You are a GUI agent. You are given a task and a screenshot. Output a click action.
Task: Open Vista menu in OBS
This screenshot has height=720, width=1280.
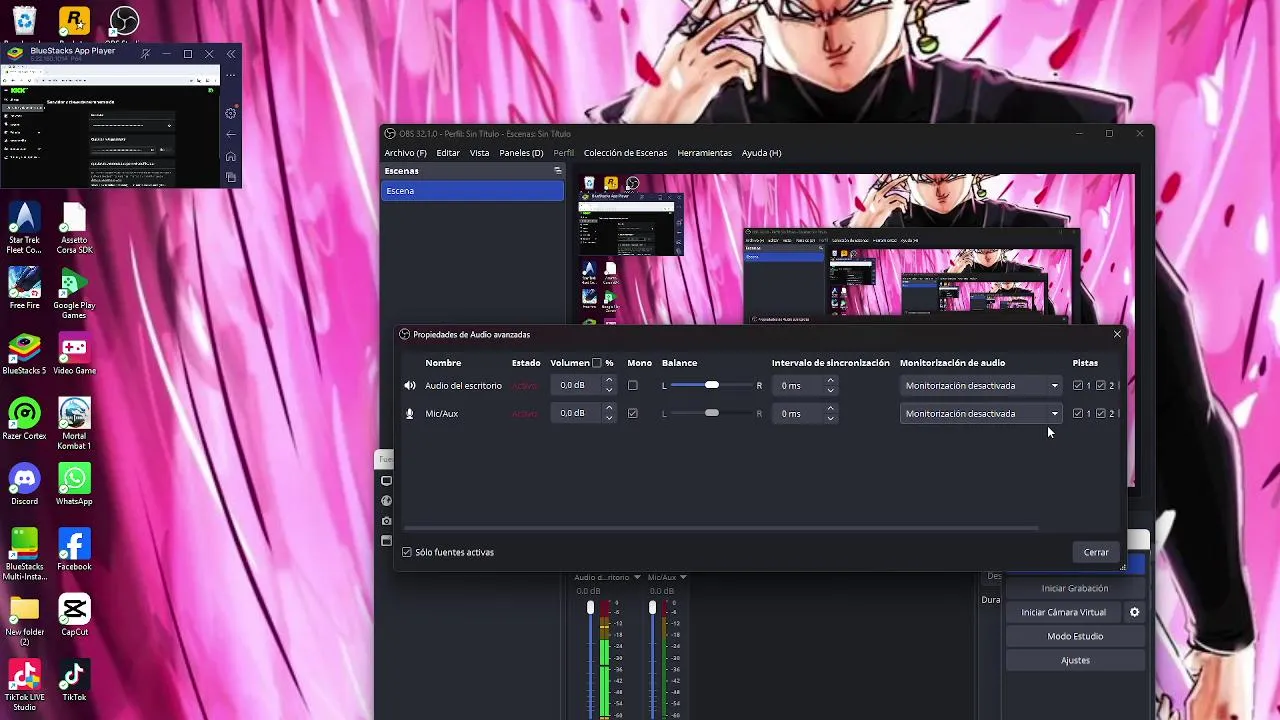click(x=480, y=153)
